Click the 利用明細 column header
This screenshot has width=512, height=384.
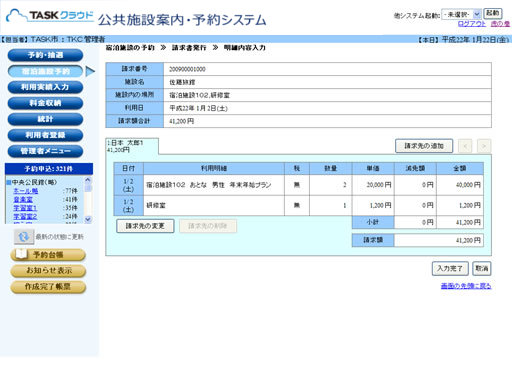[214, 168]
